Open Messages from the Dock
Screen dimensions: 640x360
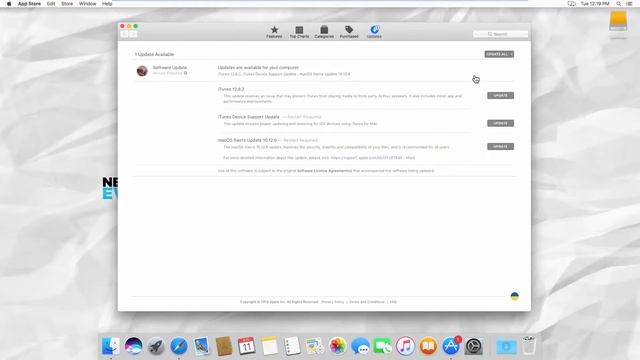[360, 346]
